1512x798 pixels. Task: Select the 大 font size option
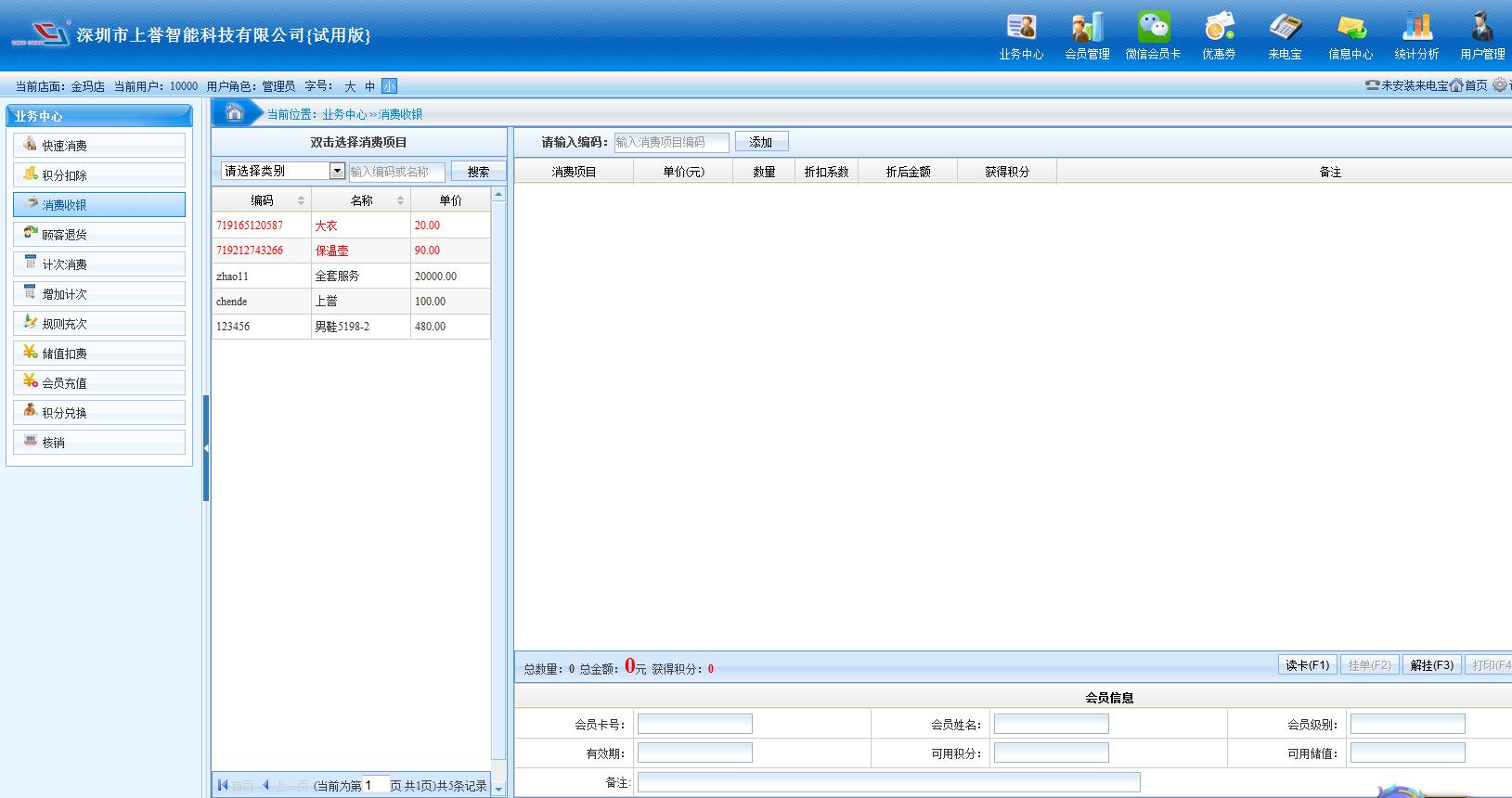click(x=350, y=86)
